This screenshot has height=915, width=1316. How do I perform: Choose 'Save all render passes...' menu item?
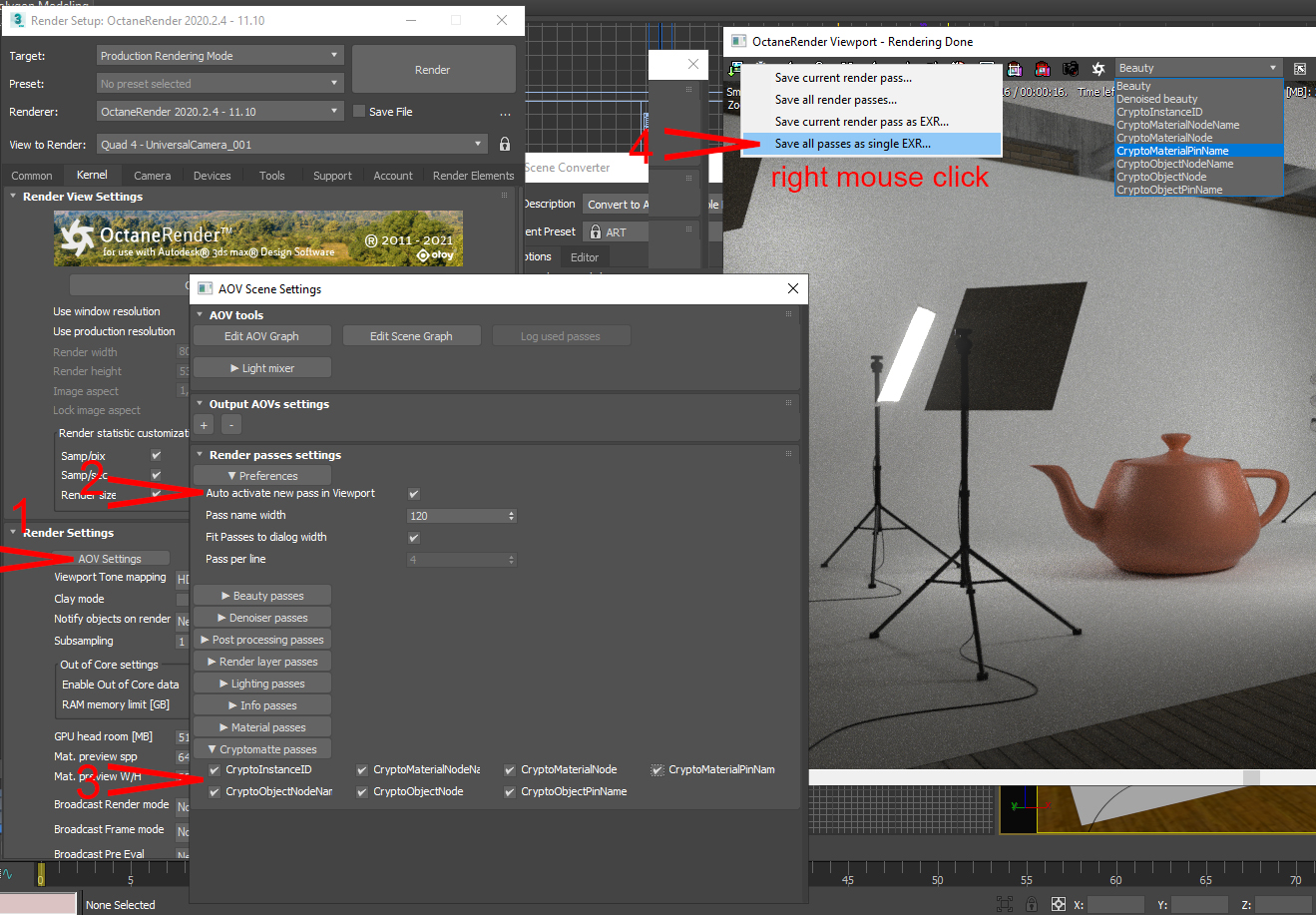871,100
